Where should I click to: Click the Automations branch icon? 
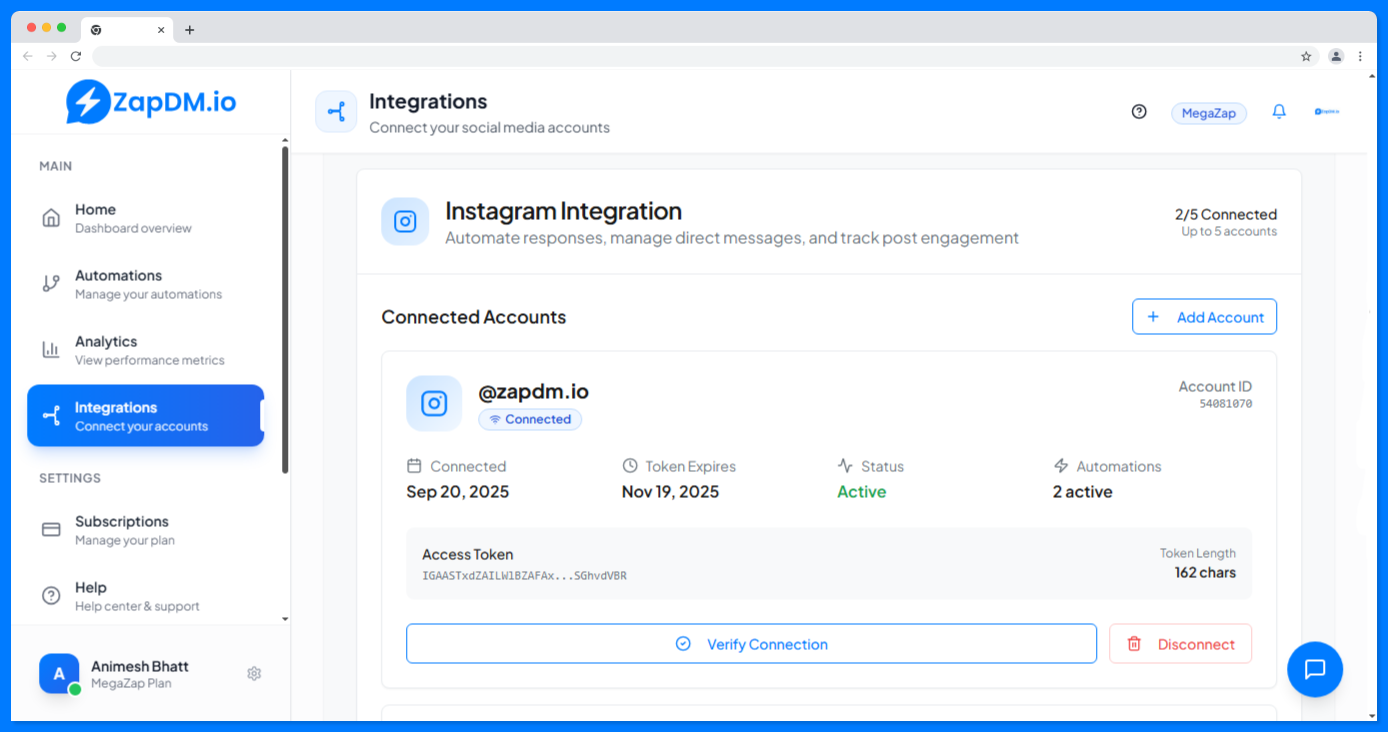pyautogui.click(x=51, y=284)
